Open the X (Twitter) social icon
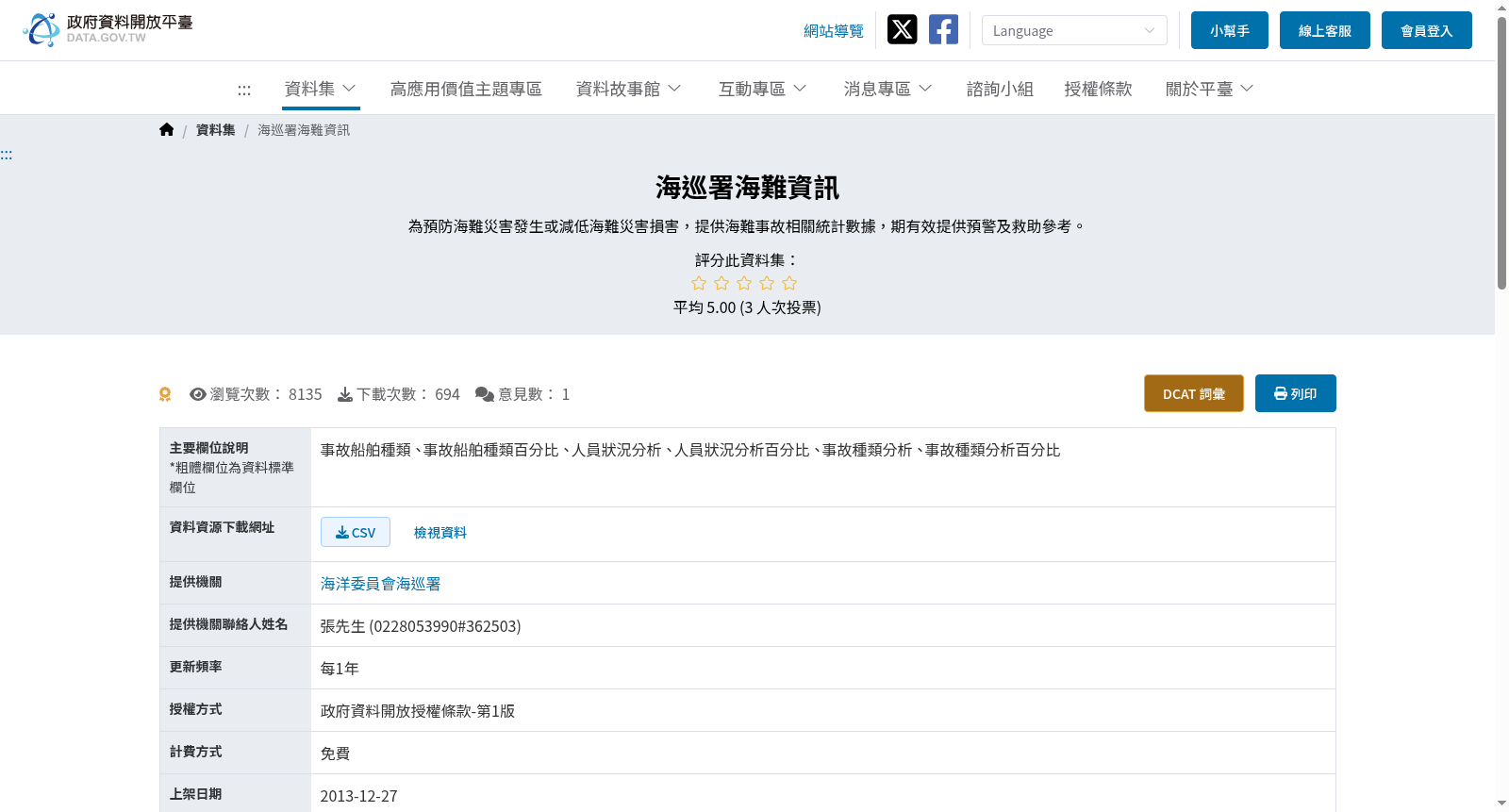Screen dimensions: 1509x812 (902, 29)
